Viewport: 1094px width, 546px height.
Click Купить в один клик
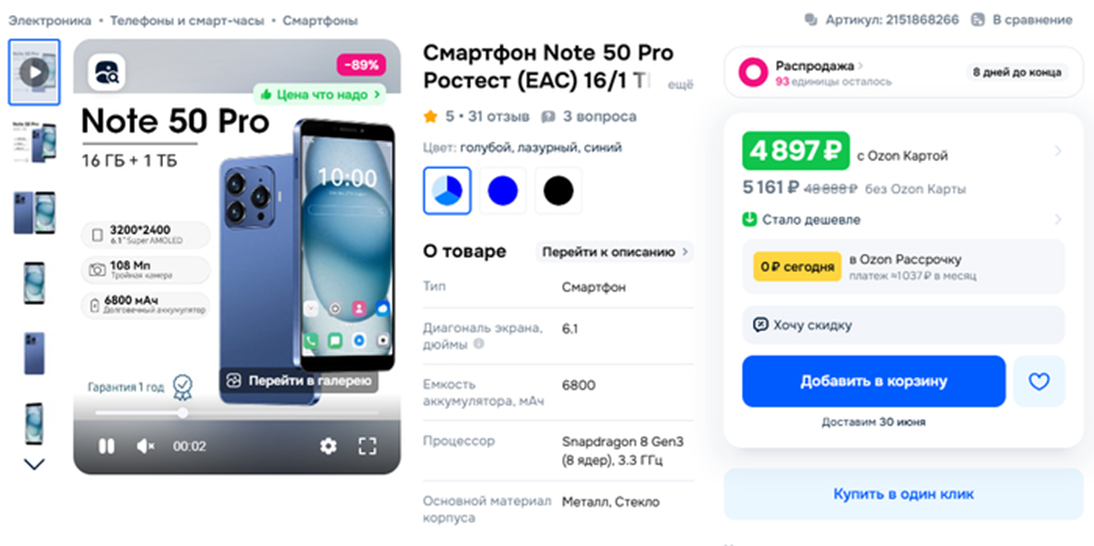(904, 494)
